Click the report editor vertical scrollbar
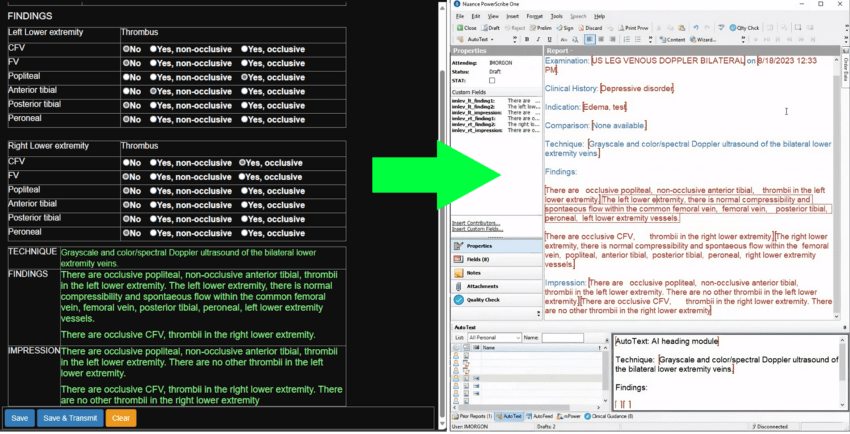Image resolution: width=850 pixels, height=434 pixels. 836,187
